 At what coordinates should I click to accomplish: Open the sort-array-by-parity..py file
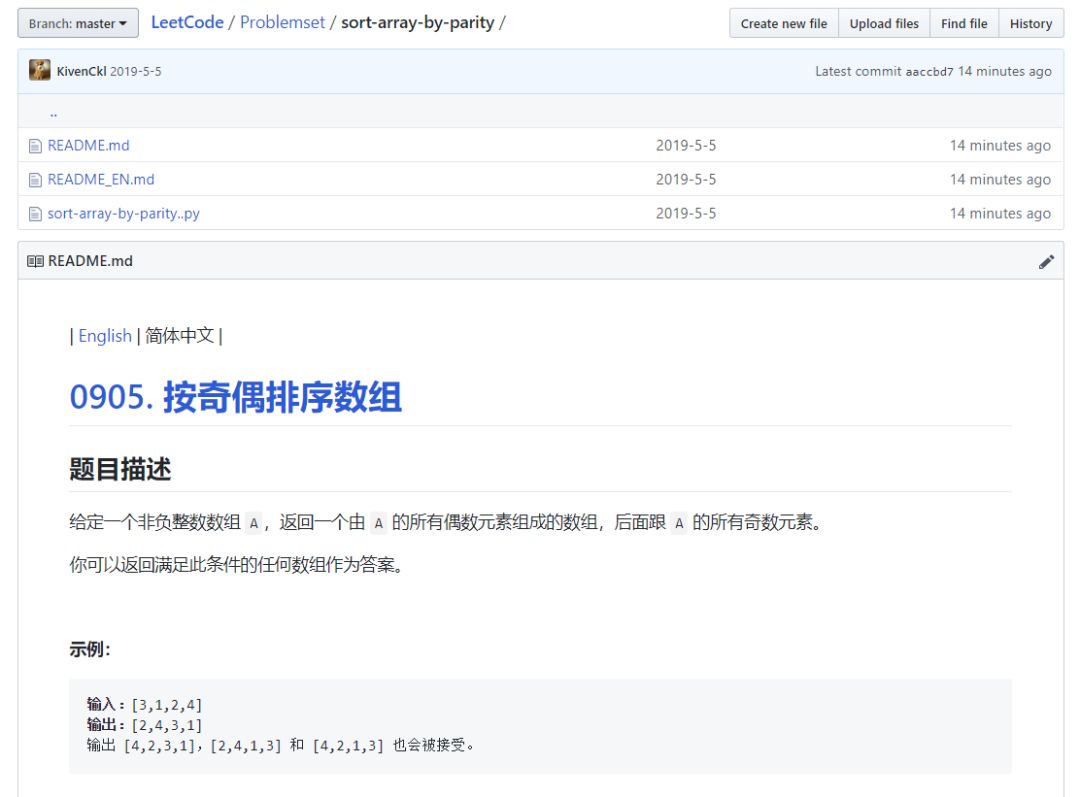[123, 214]
